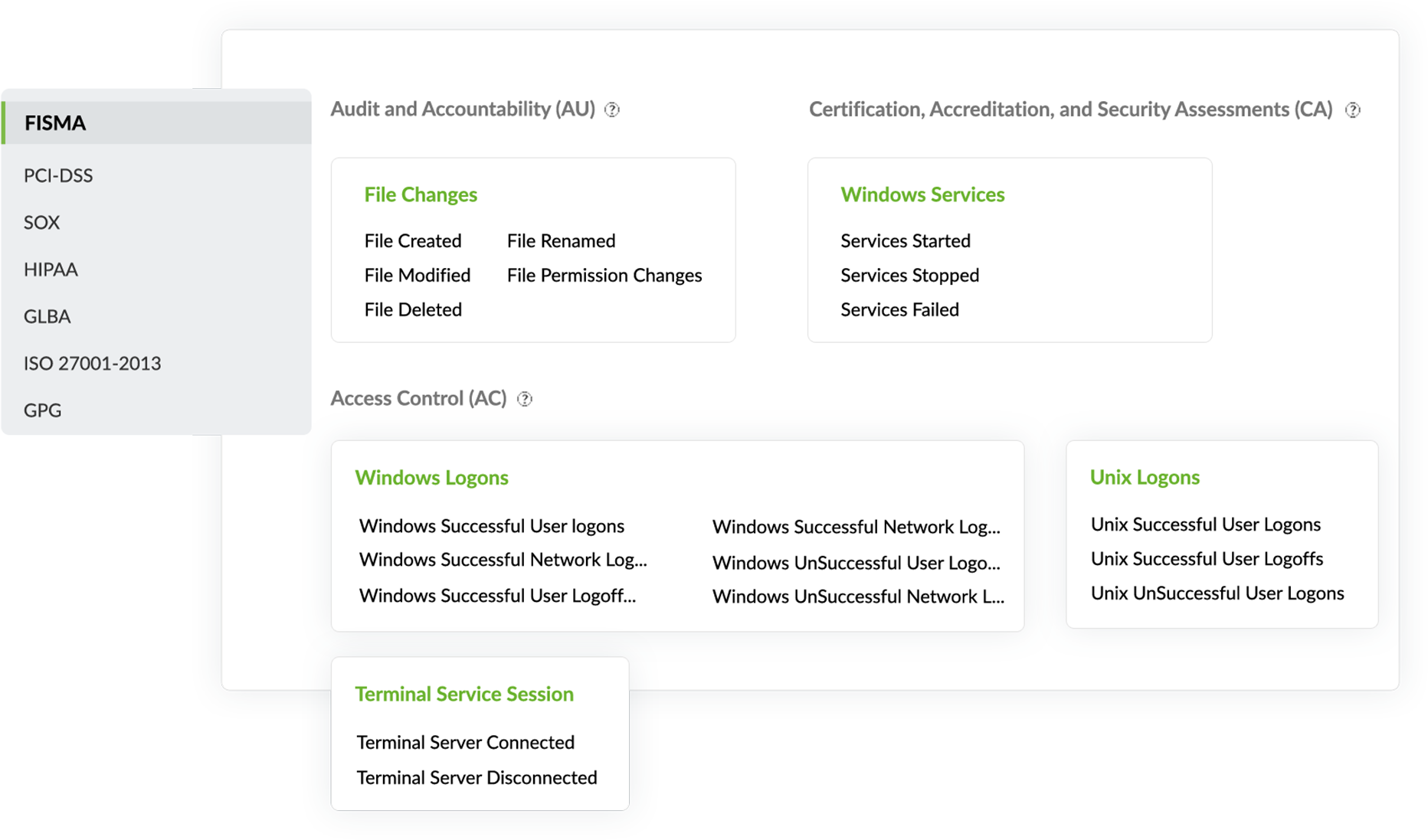The height and width of the screenshot is (840, 1428).
Task: Open the Services Started report
Action: coord(906,240)
